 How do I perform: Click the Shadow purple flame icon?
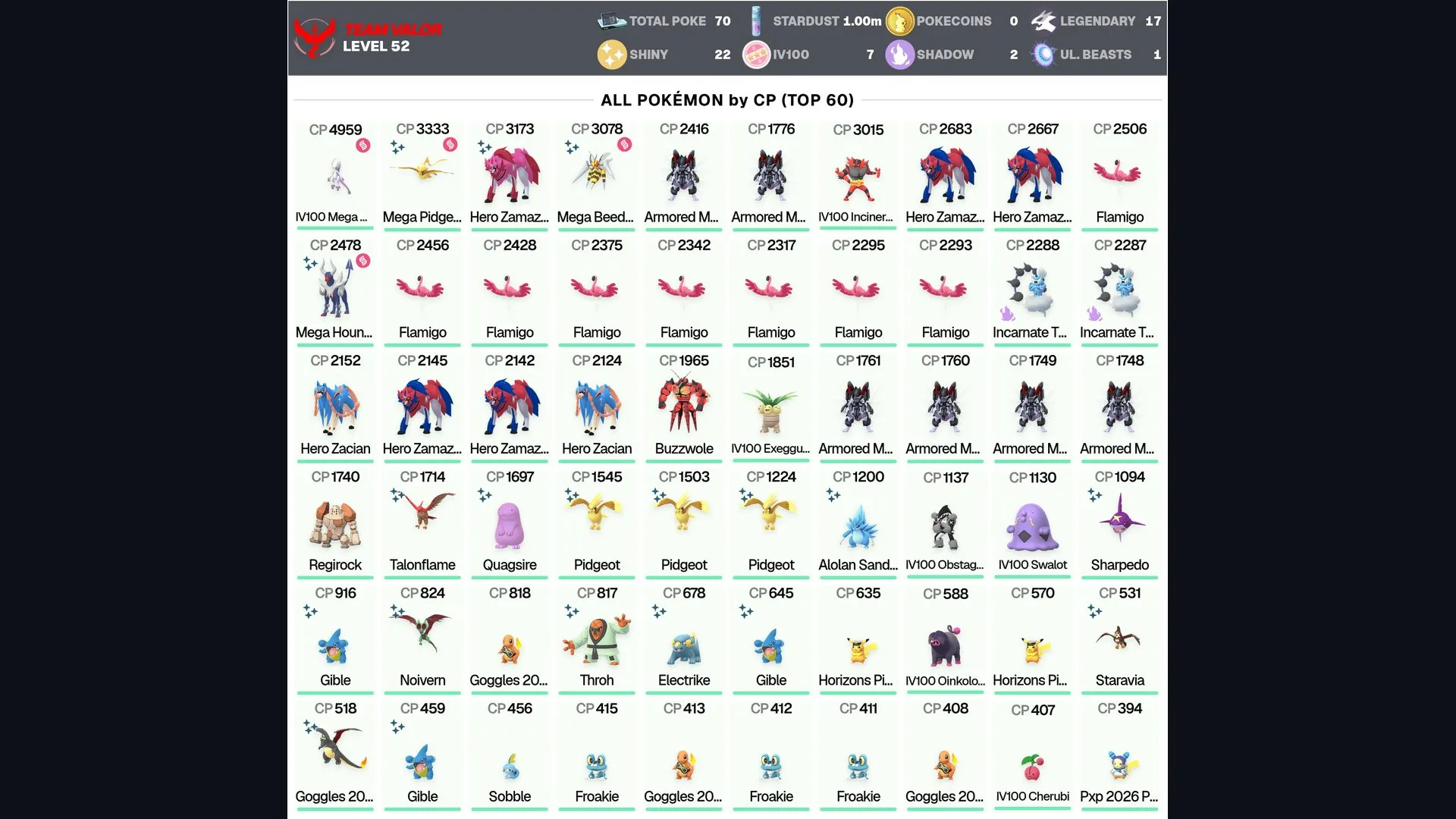[x=899, y=55]
